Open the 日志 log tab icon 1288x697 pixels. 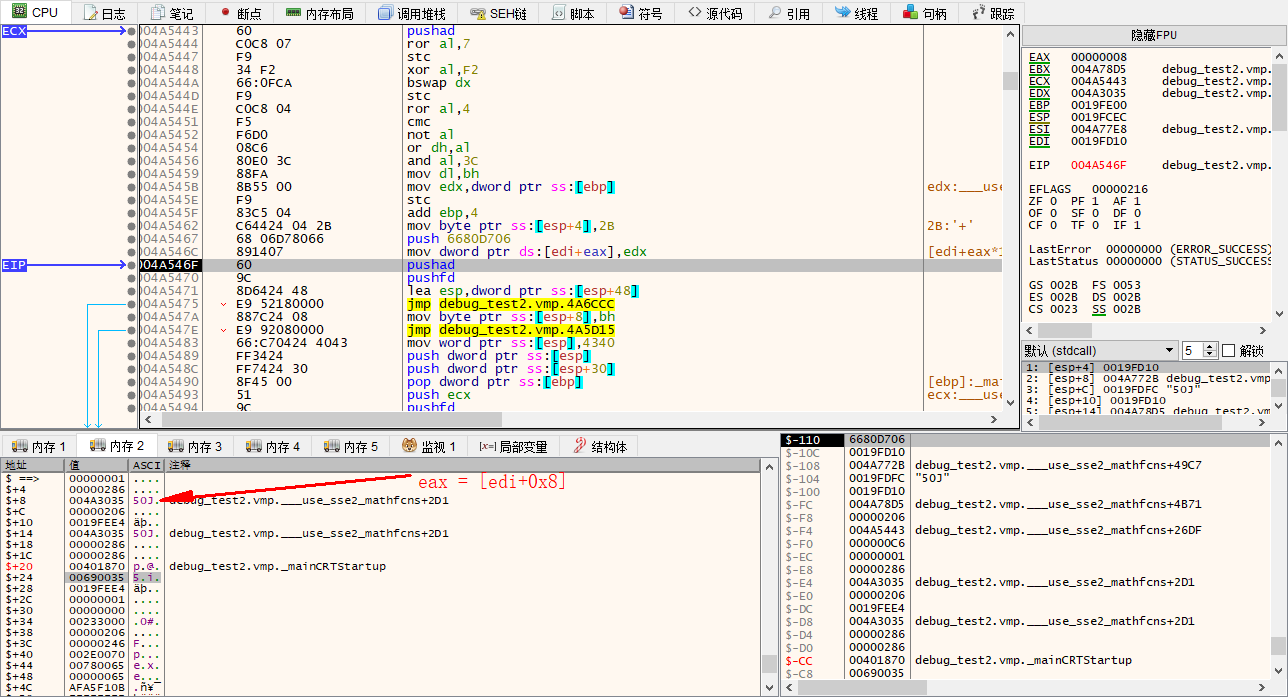click(90, 13)
